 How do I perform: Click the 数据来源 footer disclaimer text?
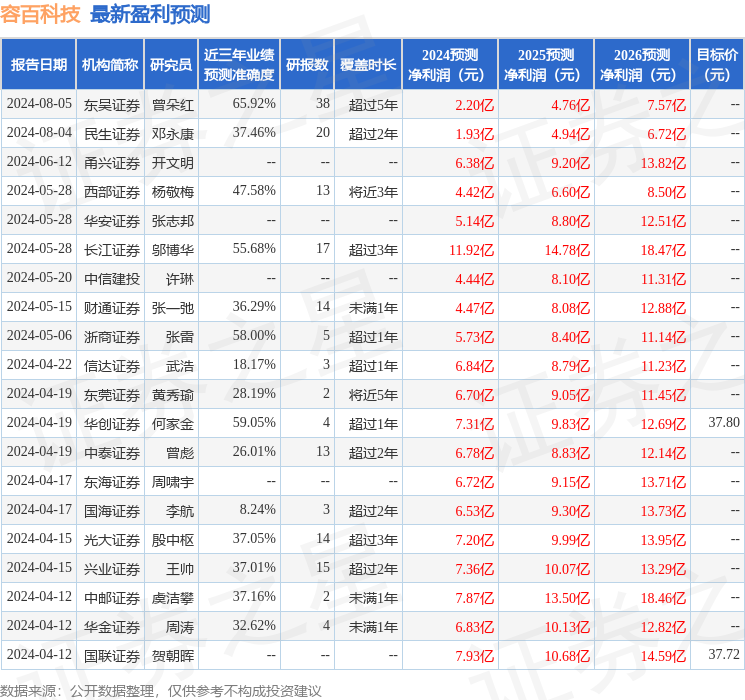click(x=161, y=690)
